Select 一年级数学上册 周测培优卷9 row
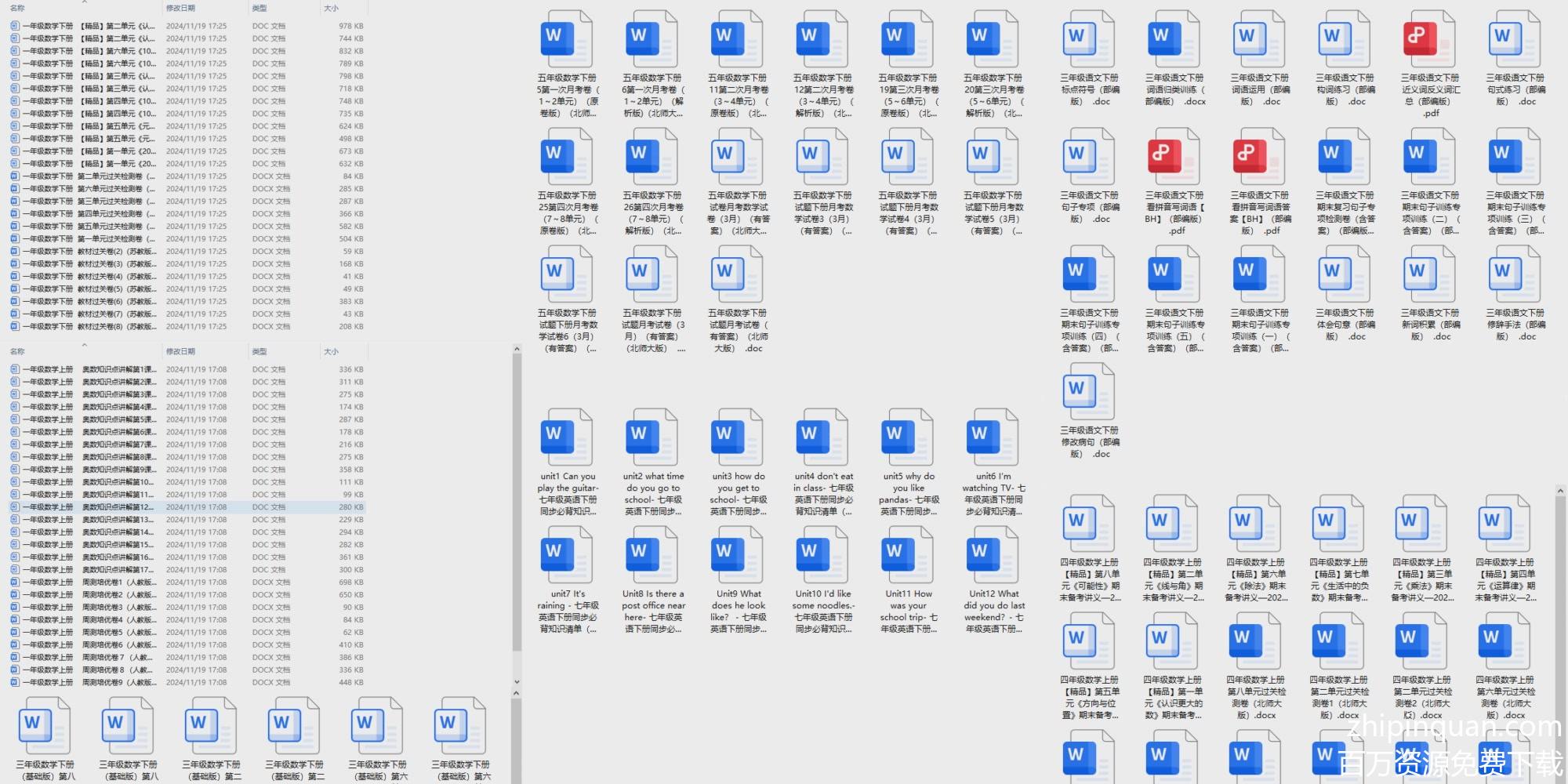Image resolution: width=1568 pixels, height=784 pixels. click(x=118, y=682)
